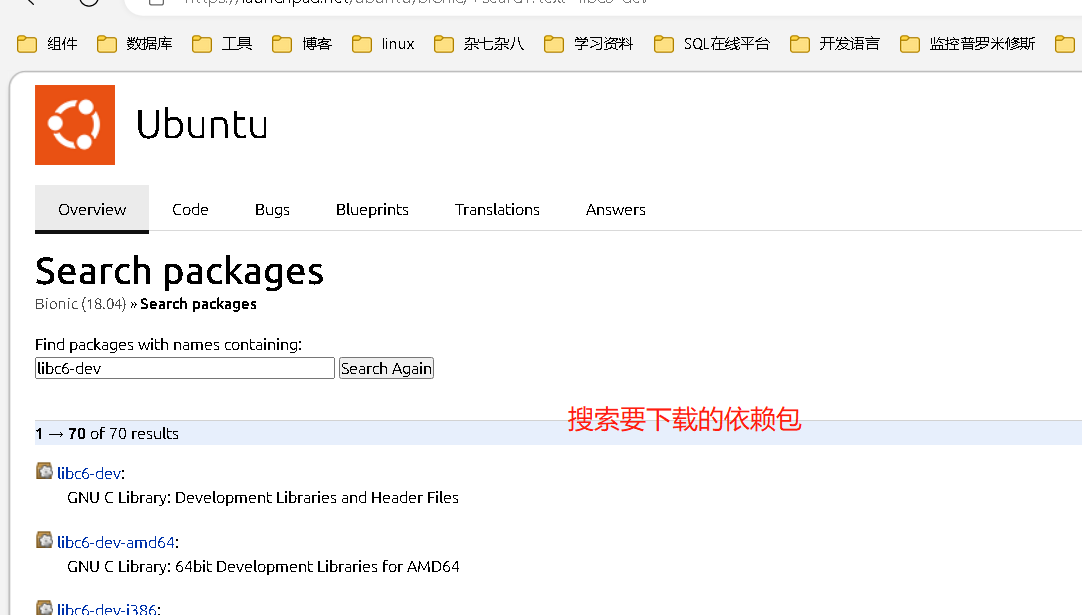Click the package icon beside libc6-dev-i386

44,607
